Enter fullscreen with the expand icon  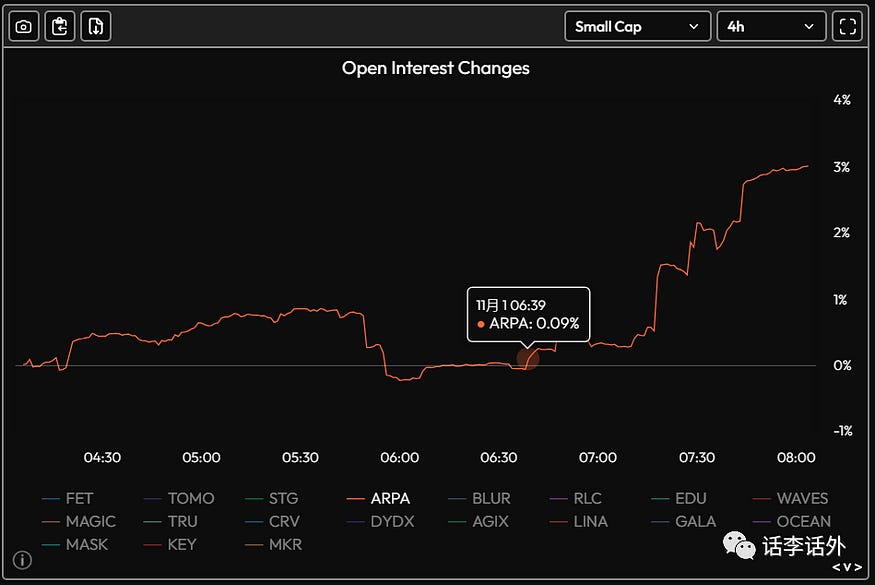coord(847,26)
